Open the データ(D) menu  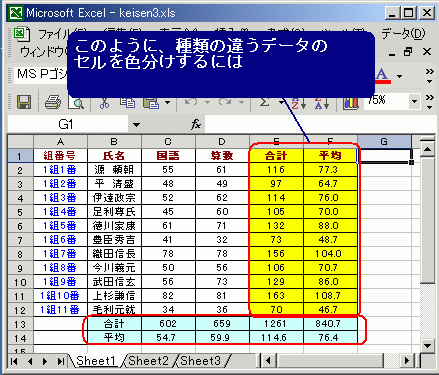coord(403,34)
